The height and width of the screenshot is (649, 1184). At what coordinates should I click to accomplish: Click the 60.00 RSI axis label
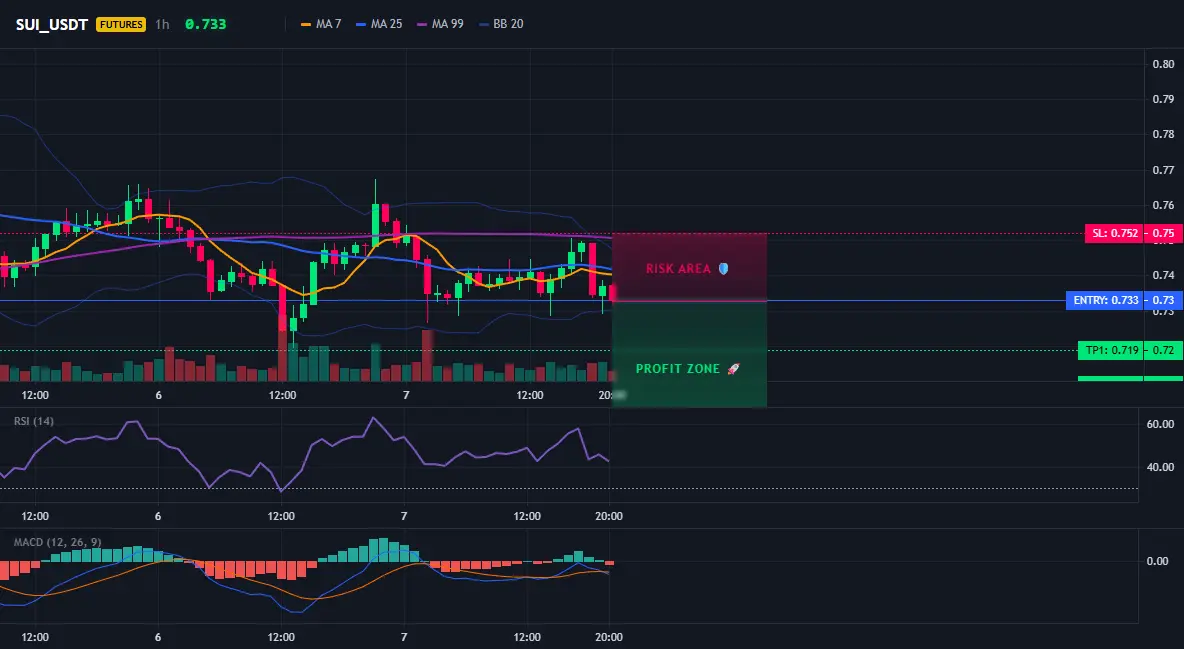coord(1160,424)
